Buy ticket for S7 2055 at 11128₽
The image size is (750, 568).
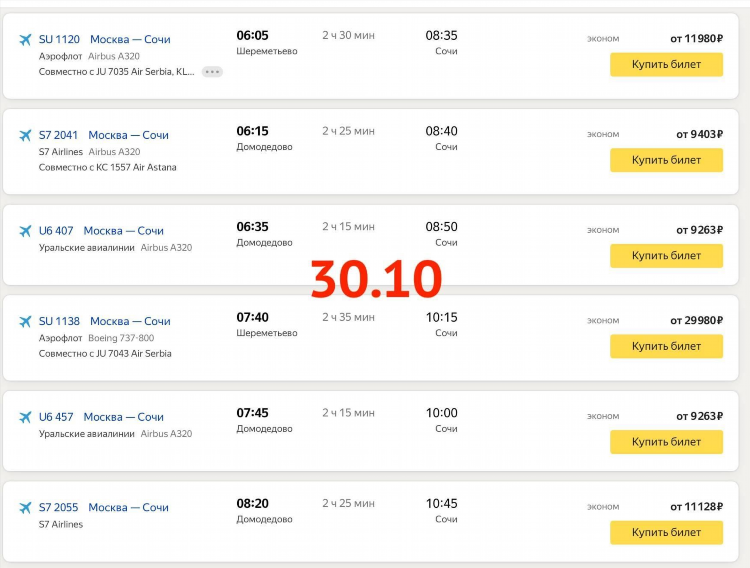(666, 533)
